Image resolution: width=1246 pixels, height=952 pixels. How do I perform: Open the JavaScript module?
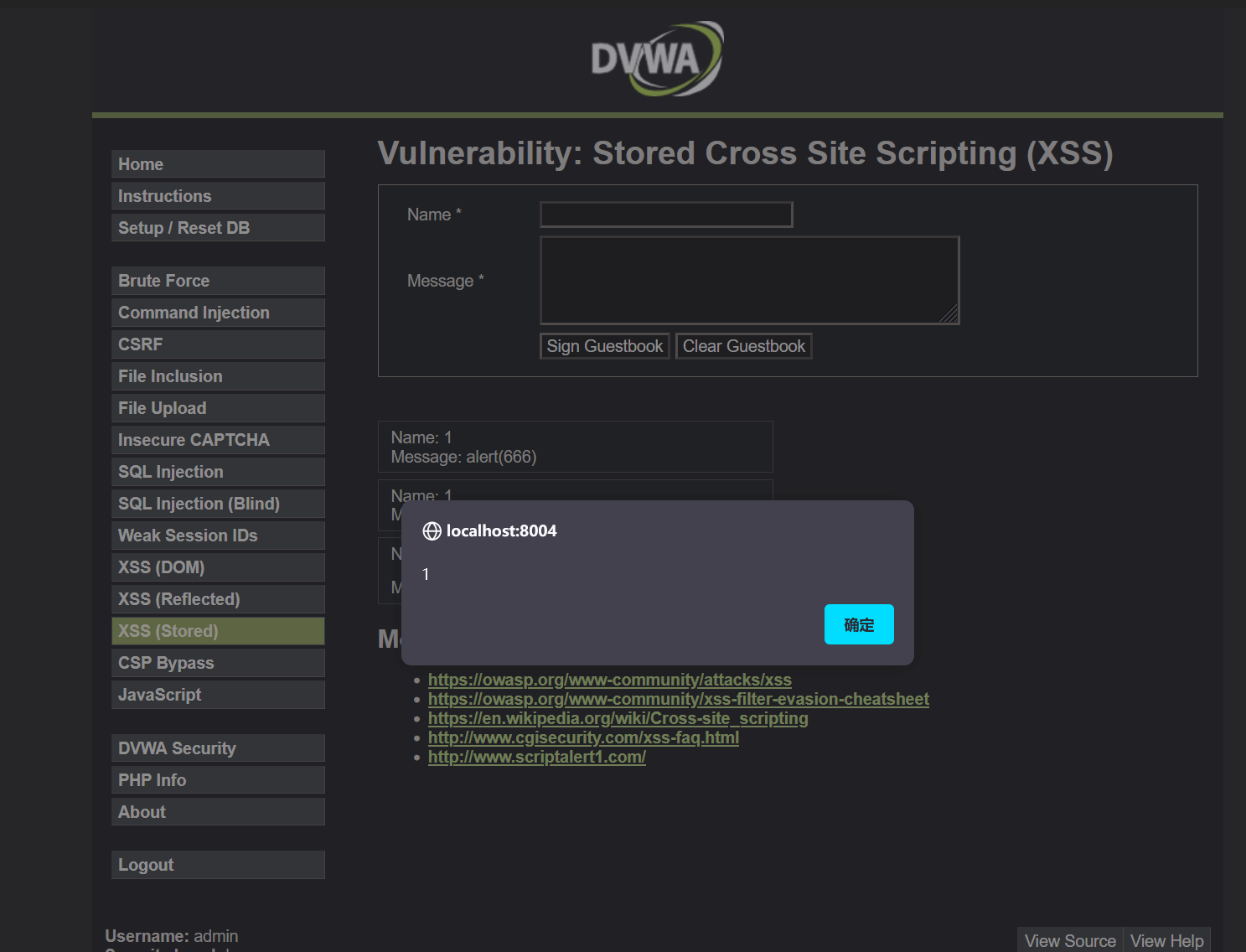(x=218, y=695)
